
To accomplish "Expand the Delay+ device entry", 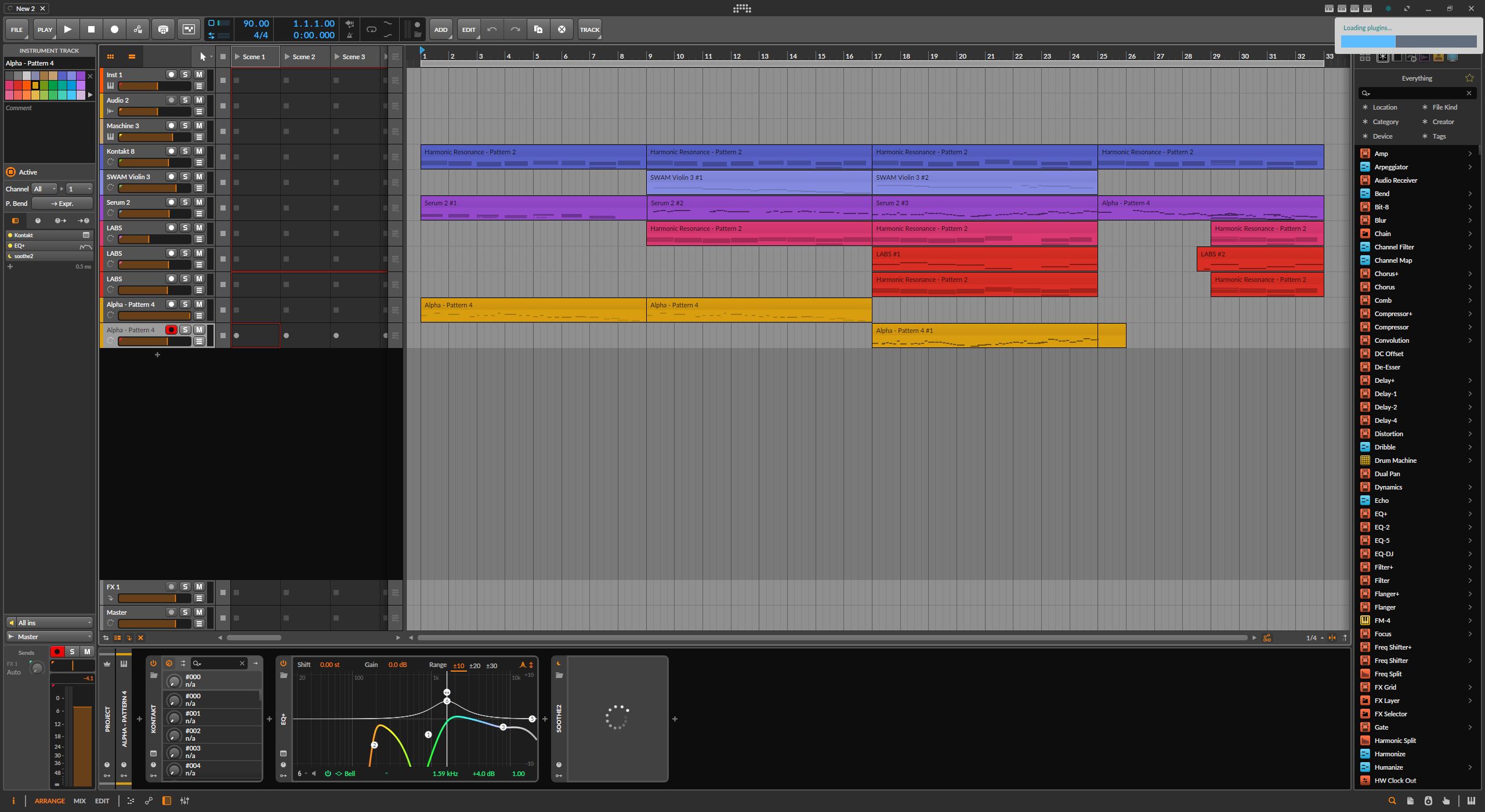I will tap(1470, 380).
